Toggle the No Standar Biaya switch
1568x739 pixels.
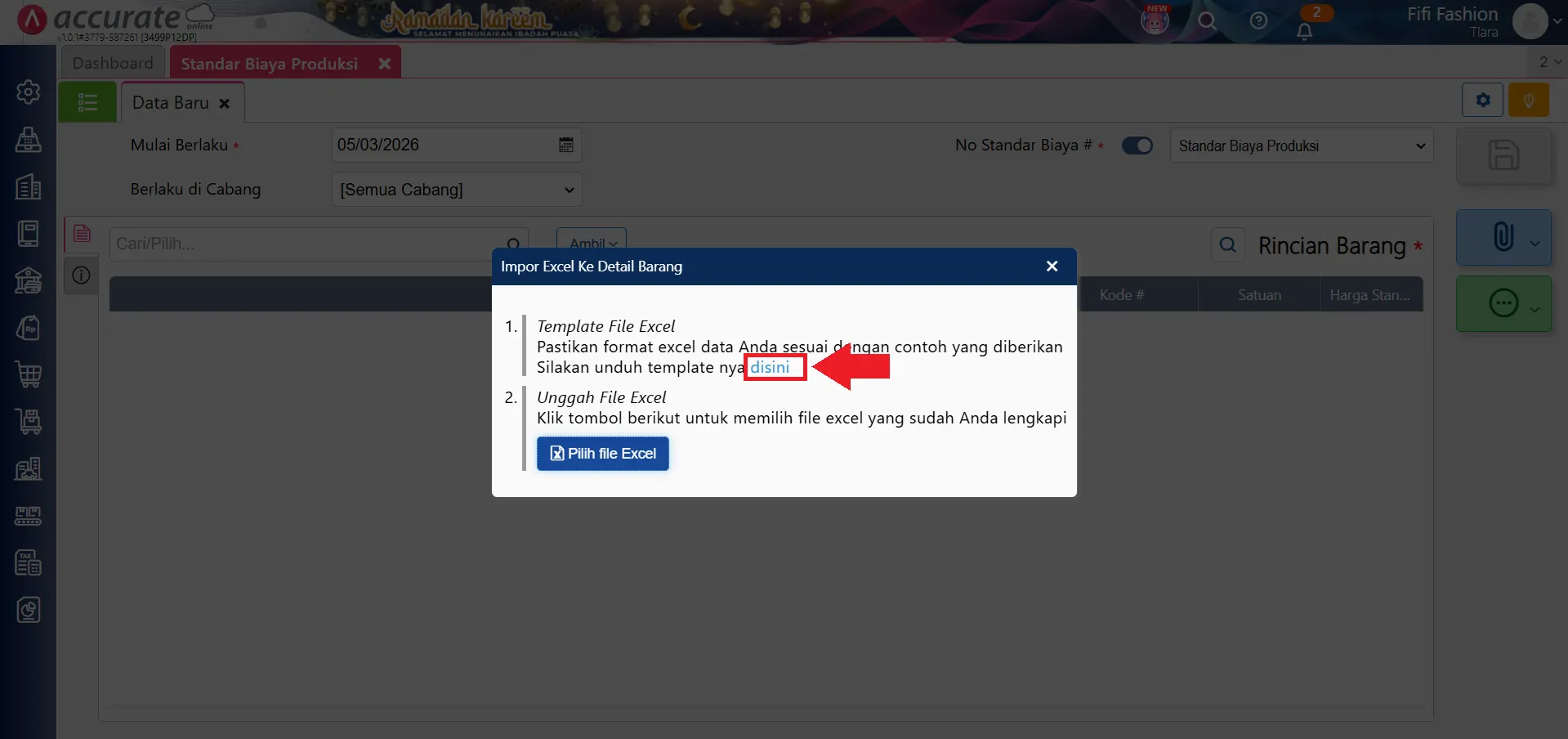click(1137, 145)
